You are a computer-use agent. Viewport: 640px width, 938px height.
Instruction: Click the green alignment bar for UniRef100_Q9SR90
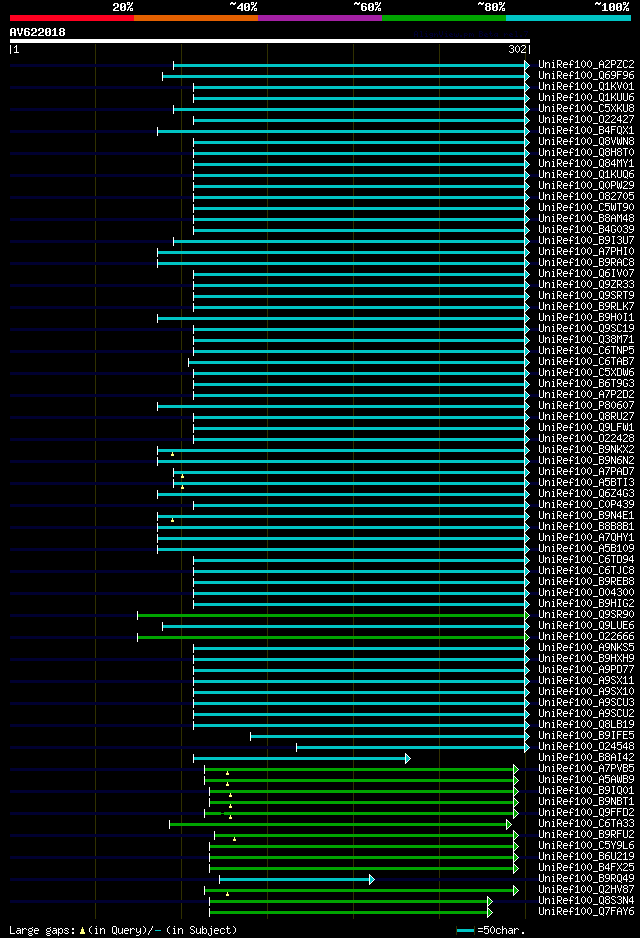click(333, 615)
